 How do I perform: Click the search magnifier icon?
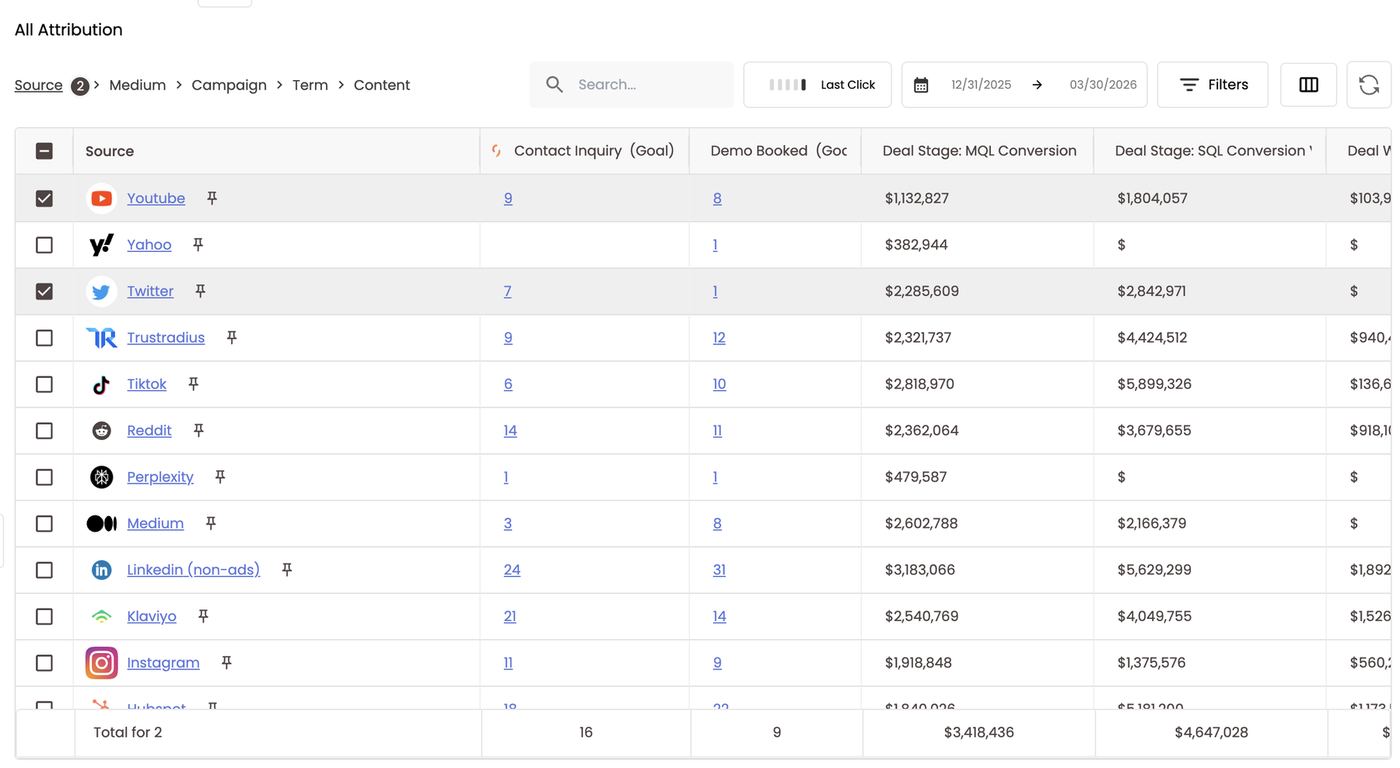(554, 84)
